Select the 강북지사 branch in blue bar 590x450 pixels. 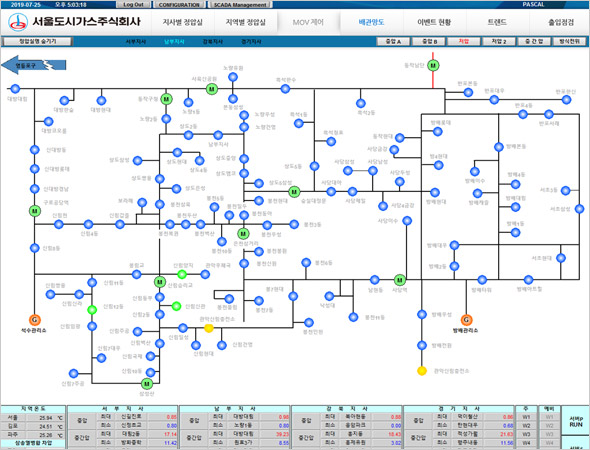tap(213, 41)
